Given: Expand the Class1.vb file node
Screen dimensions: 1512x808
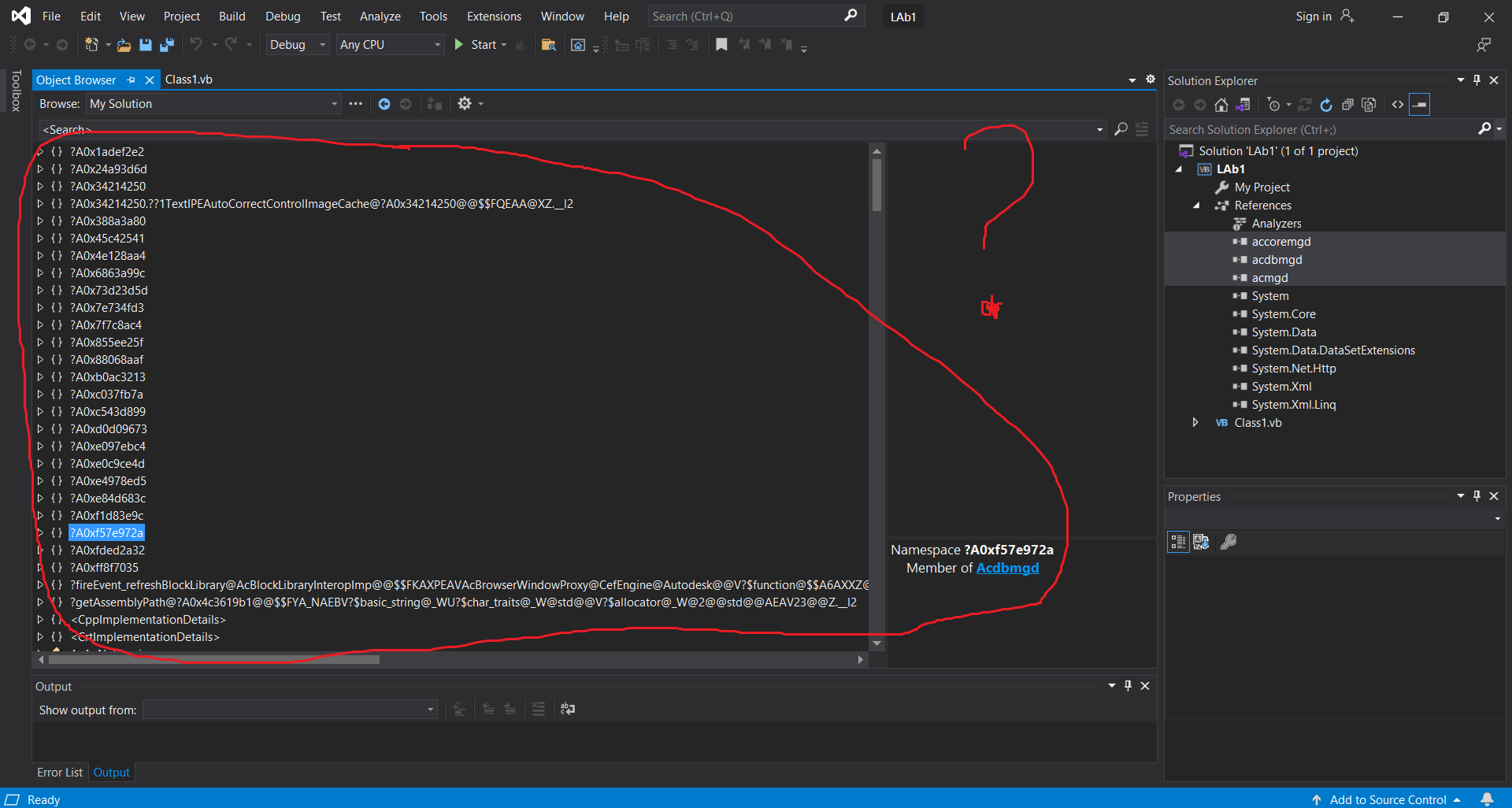Looking at the screenshot, I should (1196, 423).
